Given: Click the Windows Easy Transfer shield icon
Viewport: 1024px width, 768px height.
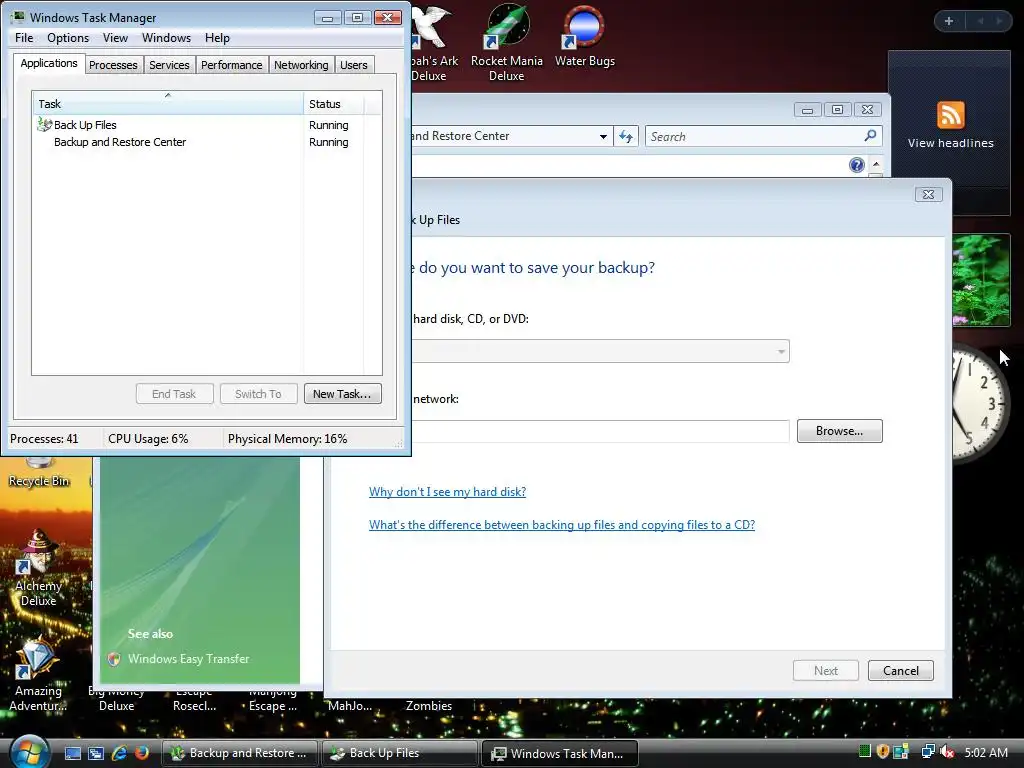Looking at the screenshot, I should [x=114, y=659].
